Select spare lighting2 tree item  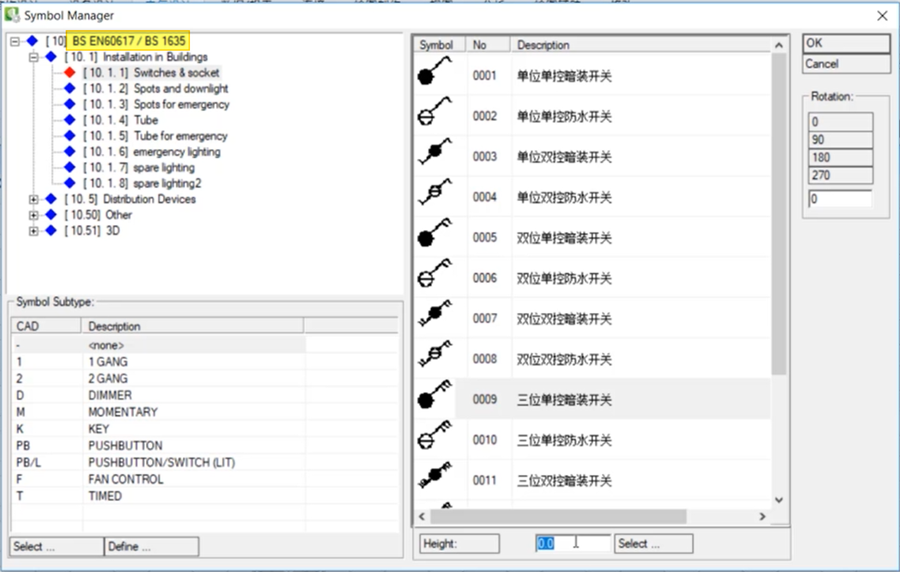(142, 184)
